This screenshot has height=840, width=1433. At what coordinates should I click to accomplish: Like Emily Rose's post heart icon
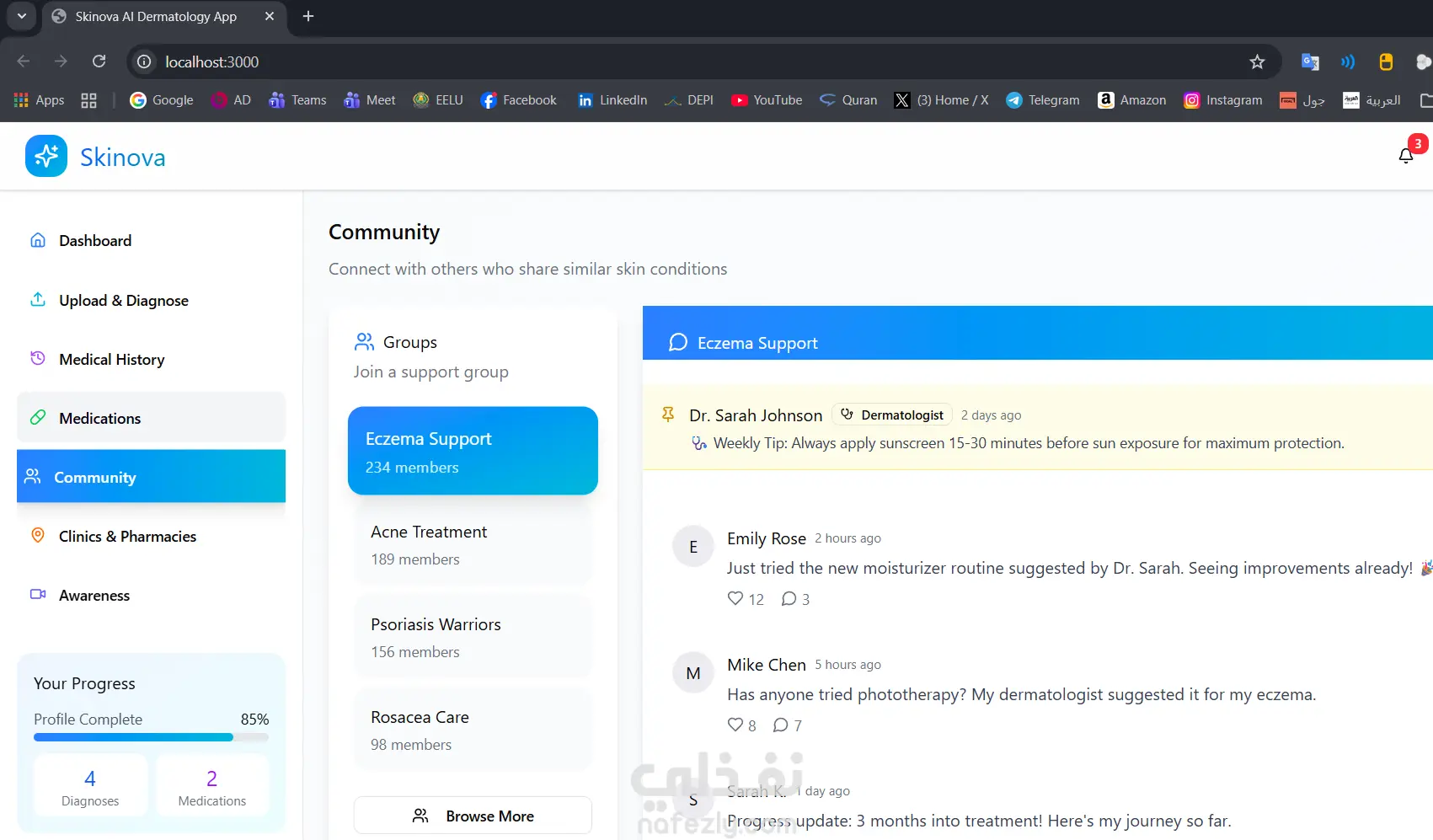(735, 598)
